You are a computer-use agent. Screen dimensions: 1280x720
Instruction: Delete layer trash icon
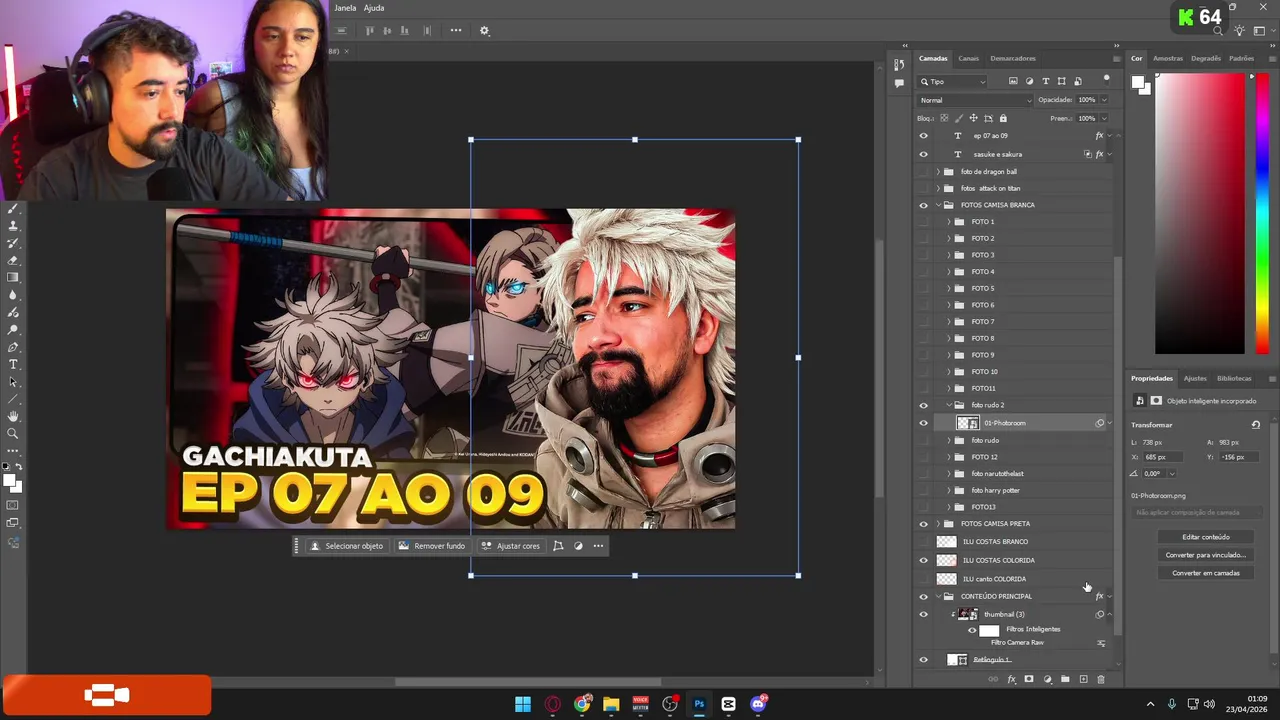[x=1101, y=679]
